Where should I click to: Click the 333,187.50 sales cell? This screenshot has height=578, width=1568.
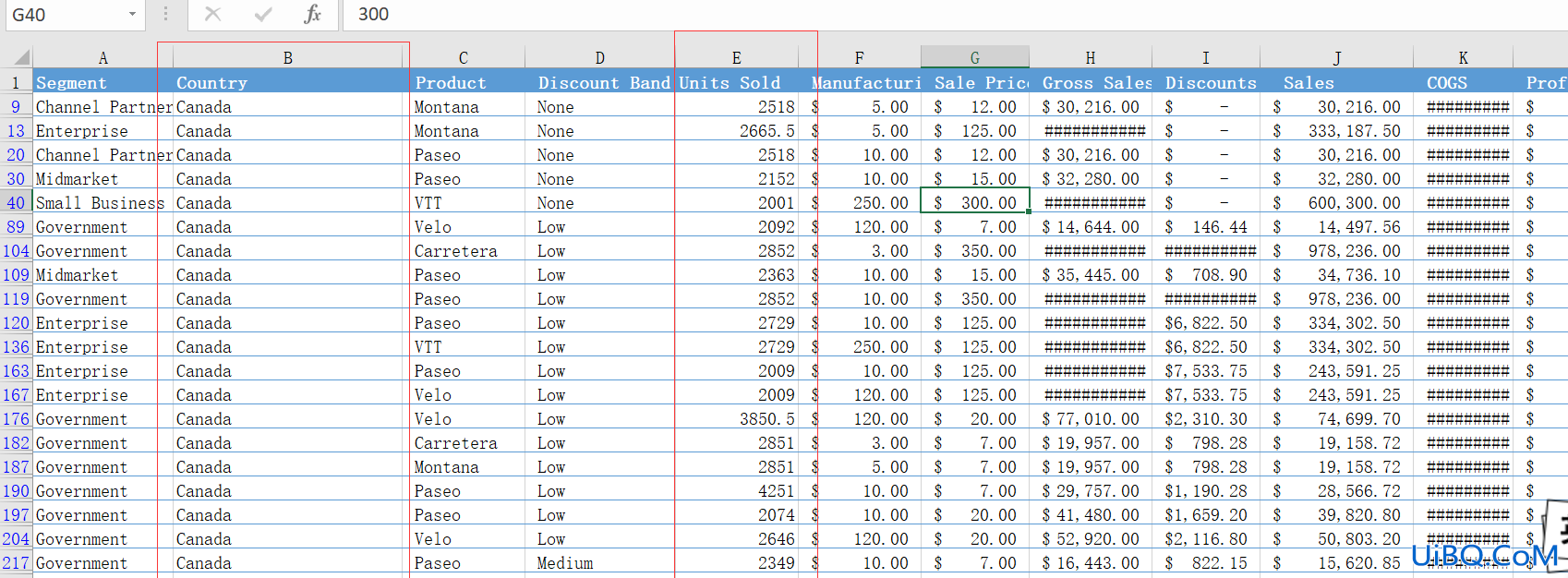[1337, 130]
